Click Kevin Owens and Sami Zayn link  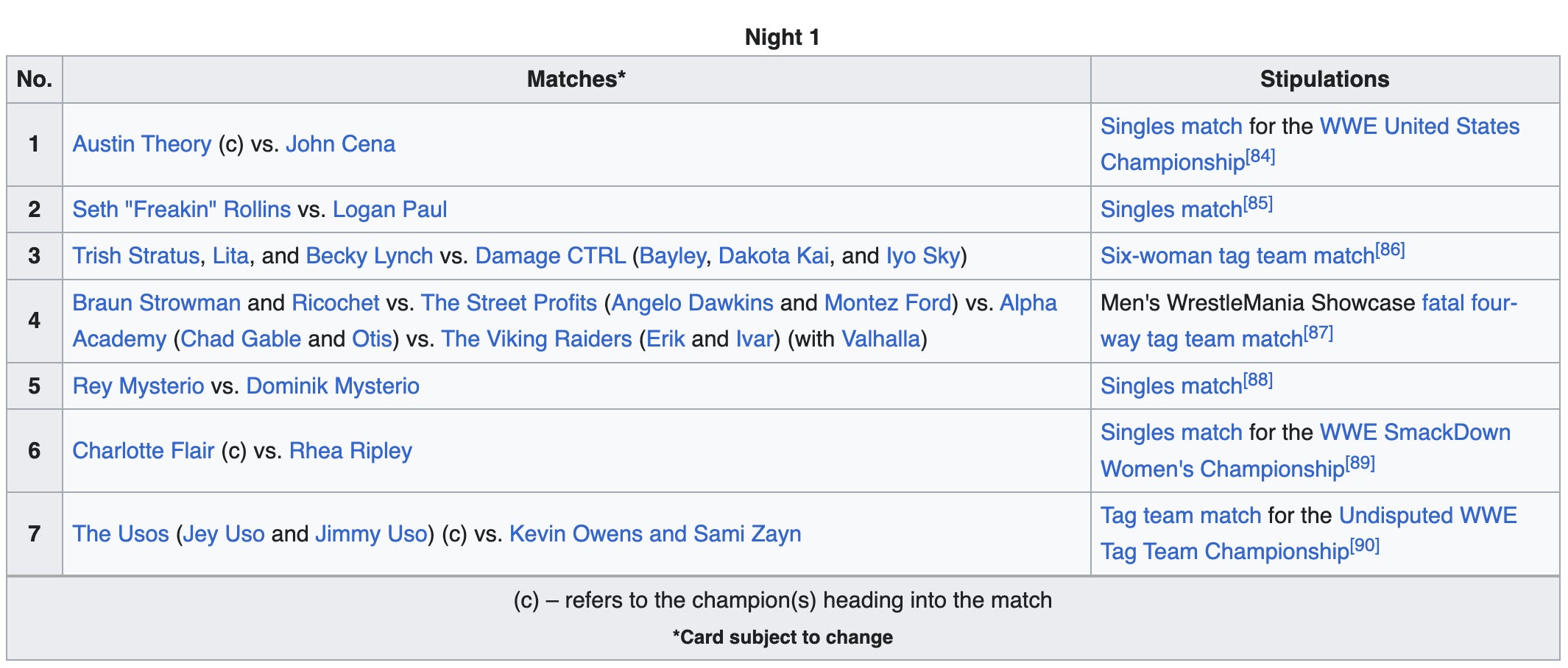[x=654, y=534]
